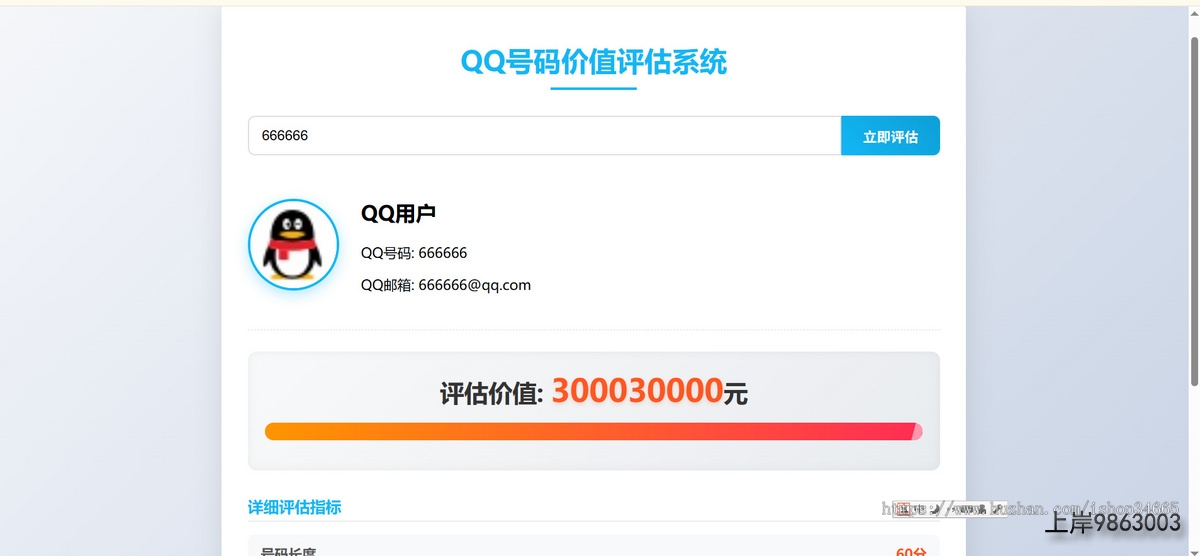Click the QQ用户 nickname heading
This screenshot has height=556, width=1200.
coord(398,213)
